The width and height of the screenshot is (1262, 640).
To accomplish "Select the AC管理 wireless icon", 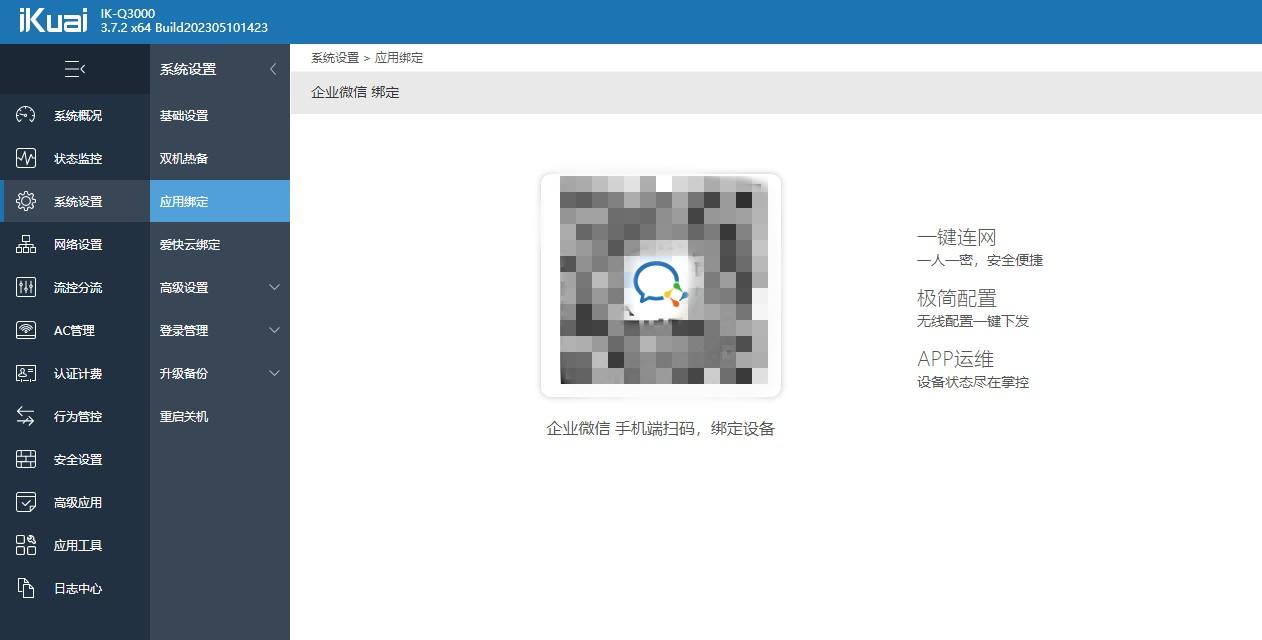I will (x=74, y=330).
